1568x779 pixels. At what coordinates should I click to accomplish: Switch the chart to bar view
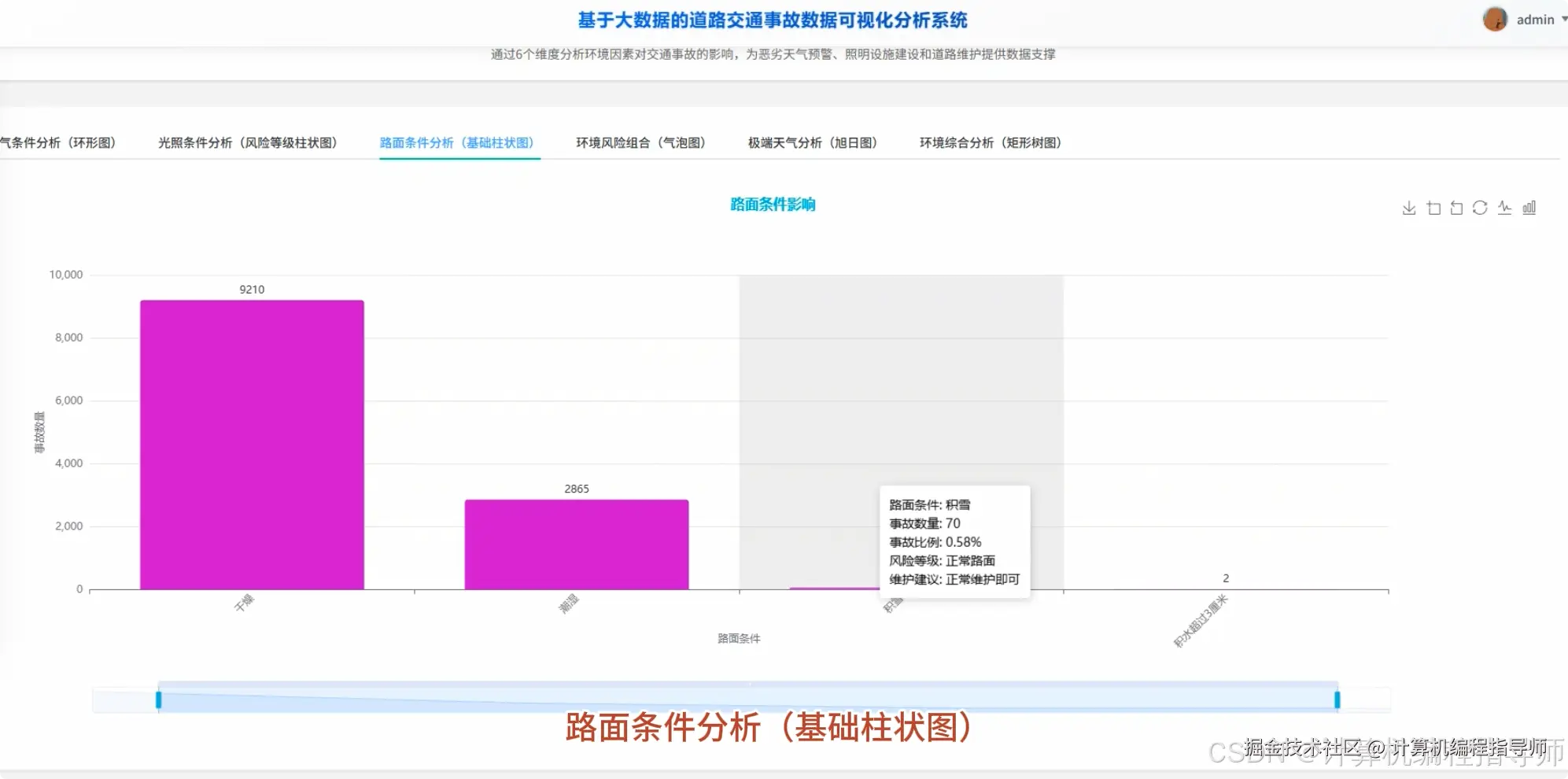tap(1528, 207)
